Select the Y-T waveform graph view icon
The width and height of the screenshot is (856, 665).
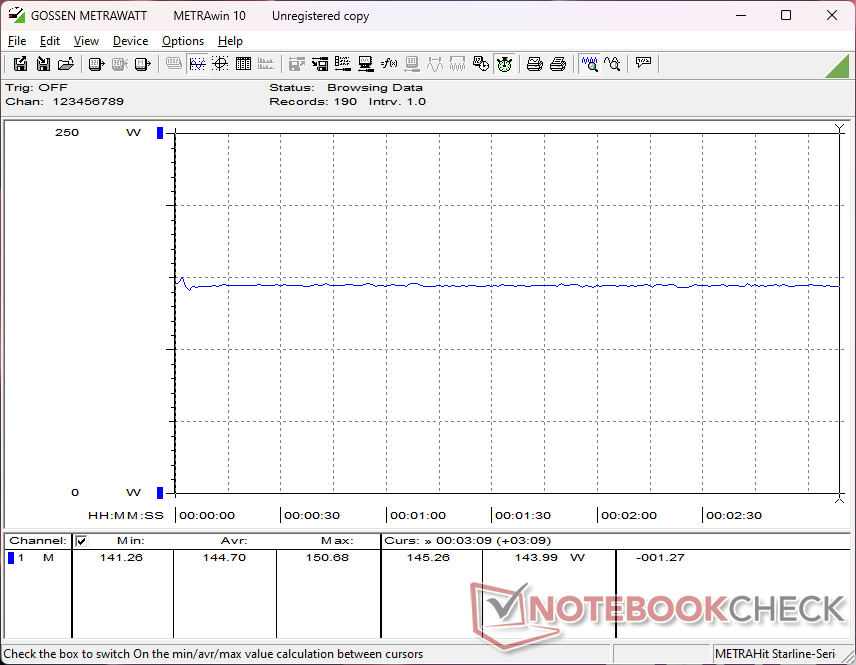coord(197,64)
